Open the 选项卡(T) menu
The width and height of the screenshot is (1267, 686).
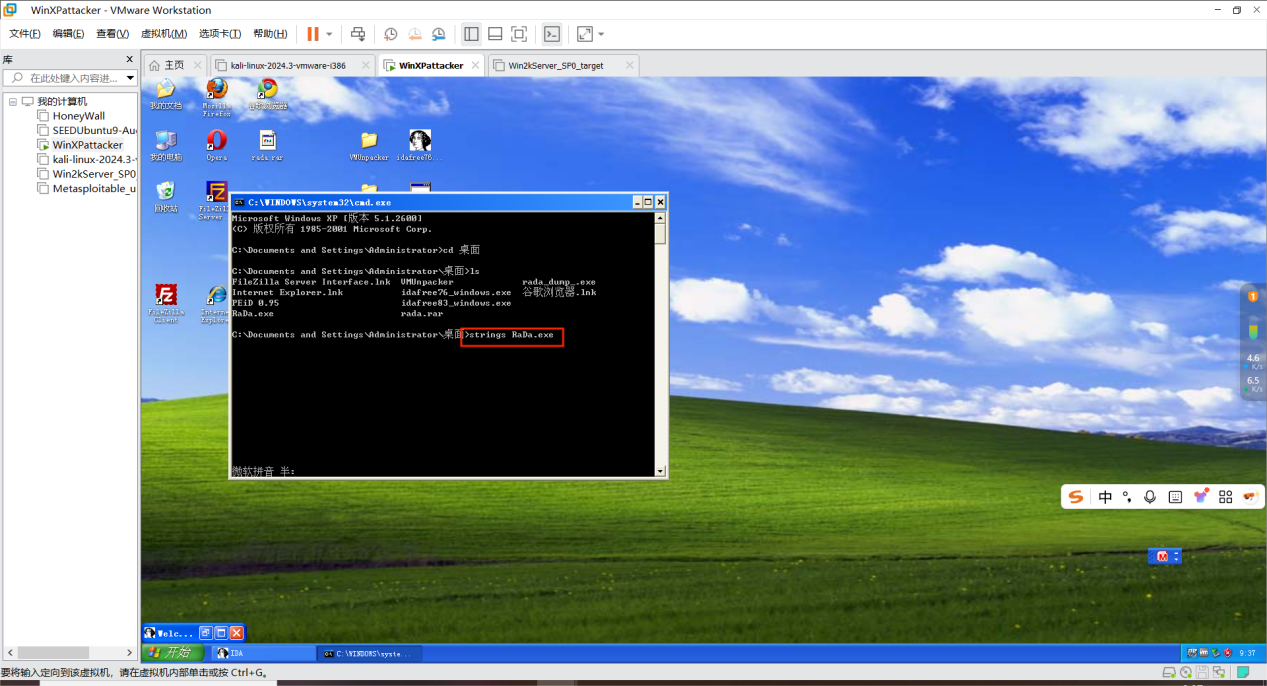(221, 34)
